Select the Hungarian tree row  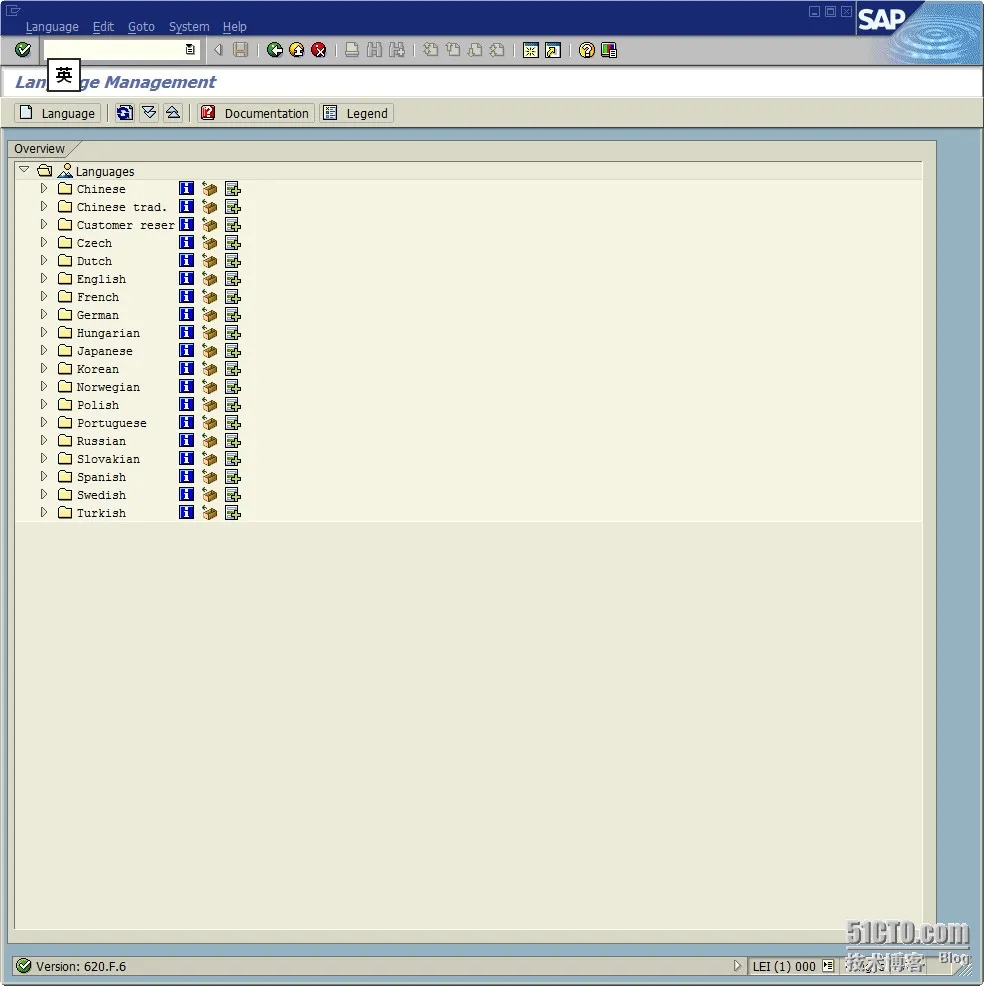(108, 333)
